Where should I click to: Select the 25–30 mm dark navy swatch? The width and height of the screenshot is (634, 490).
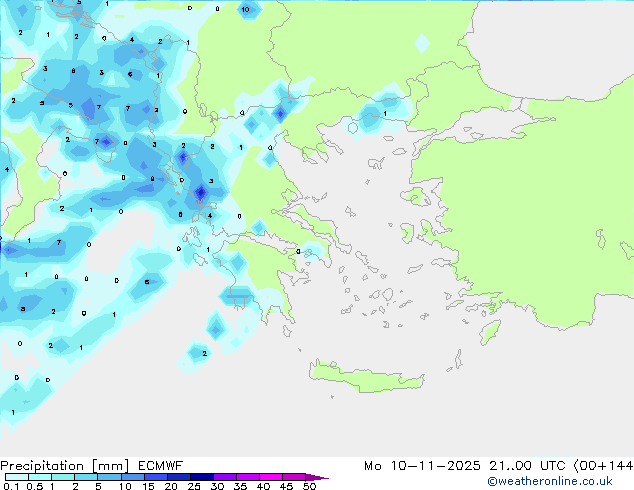coord(202,477)
